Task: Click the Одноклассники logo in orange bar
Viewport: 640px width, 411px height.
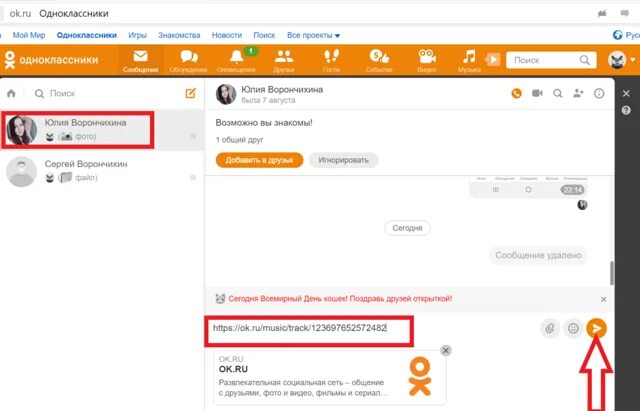Action: [x=51, y=60]
